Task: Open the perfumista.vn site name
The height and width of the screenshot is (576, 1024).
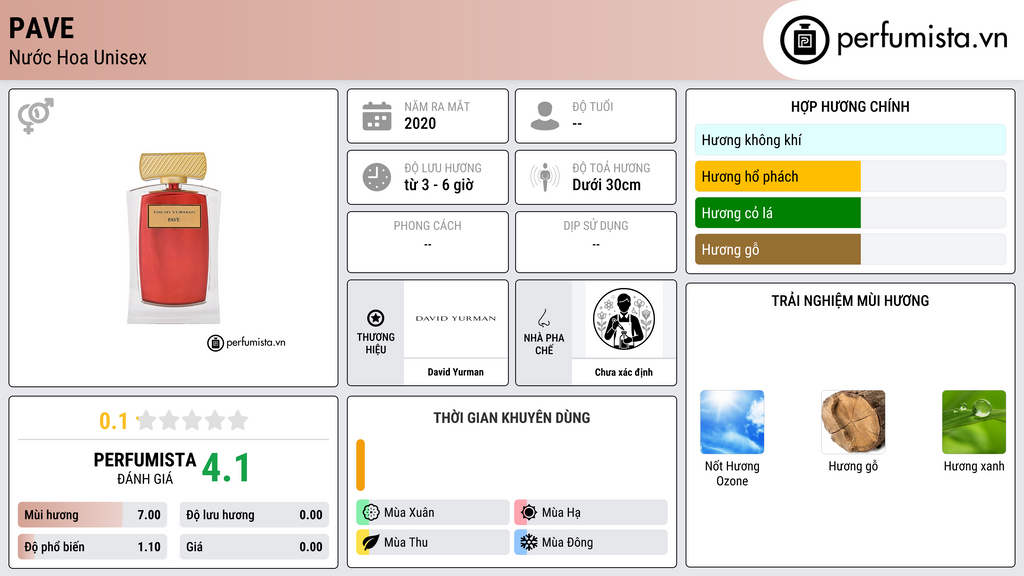Action: (x=922, y=39)
